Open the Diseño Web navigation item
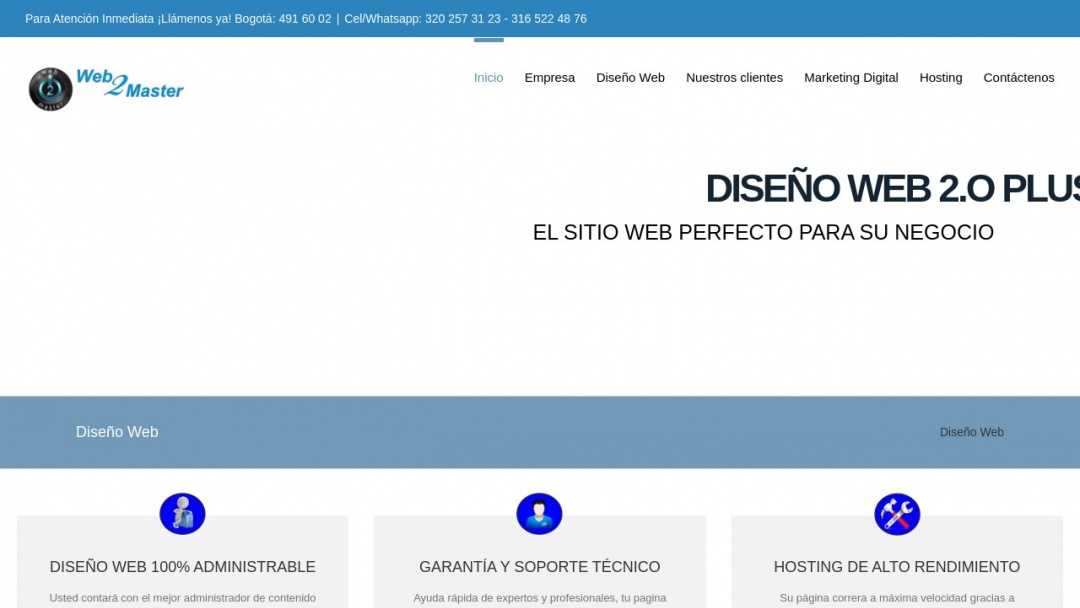 pos(630,77)
